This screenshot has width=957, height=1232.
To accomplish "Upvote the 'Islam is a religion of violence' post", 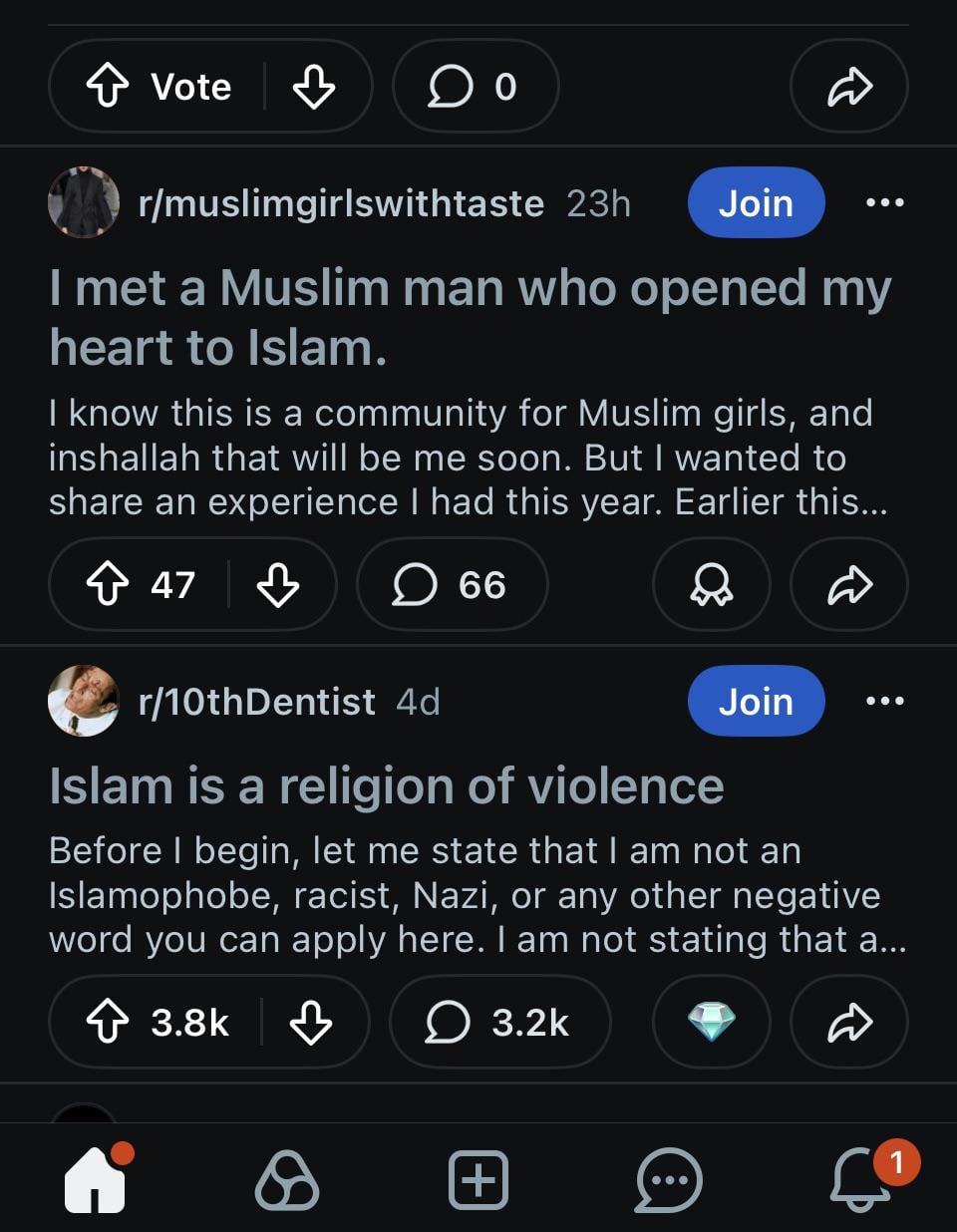I will click(x=108, y=1023).
